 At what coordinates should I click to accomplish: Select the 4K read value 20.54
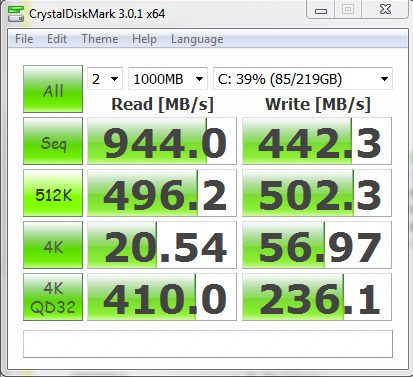(x=162, y=245)
